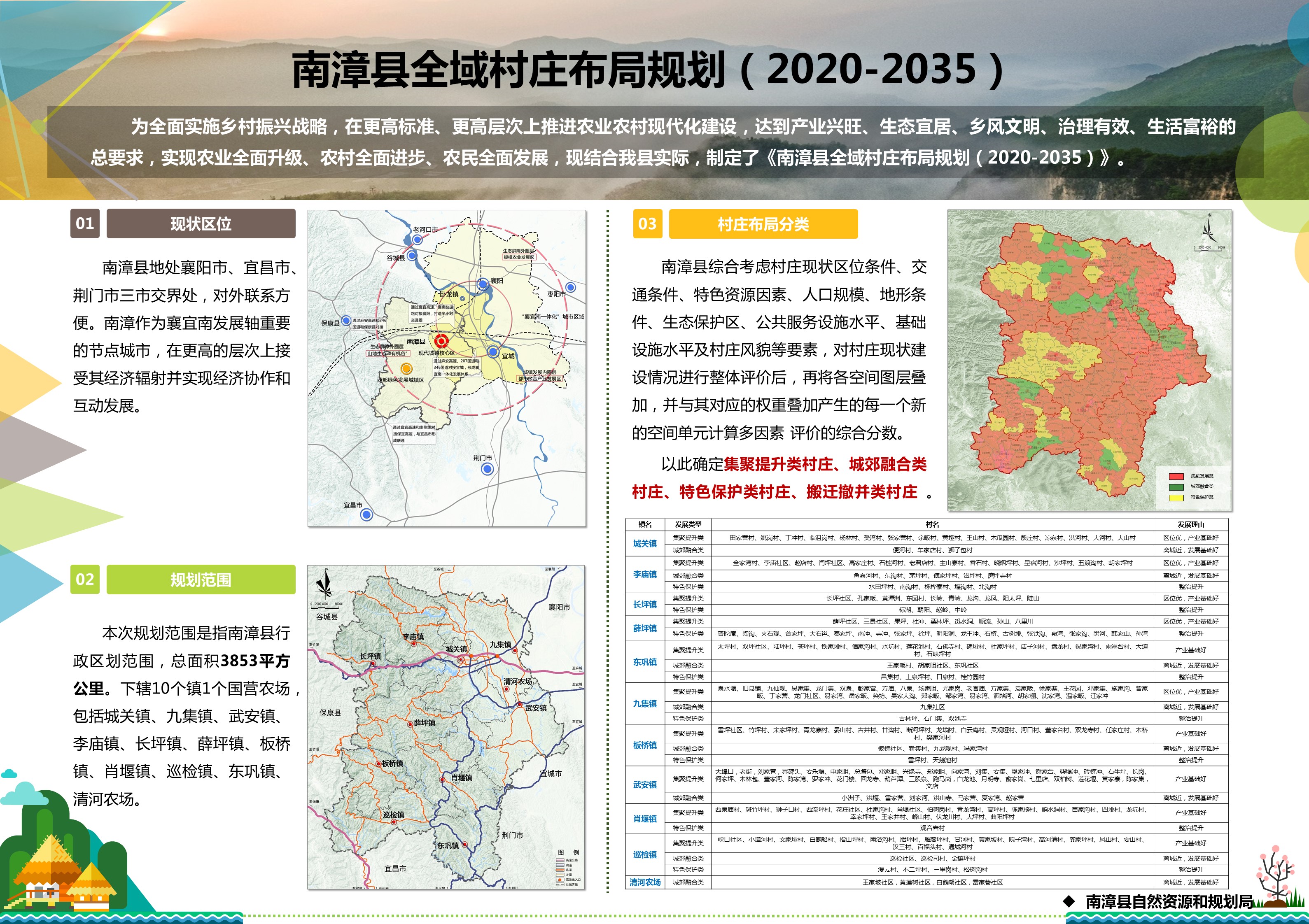Click the 01 section number badge
Screen dimensions: 1309x924
click(x=85, y=223)
